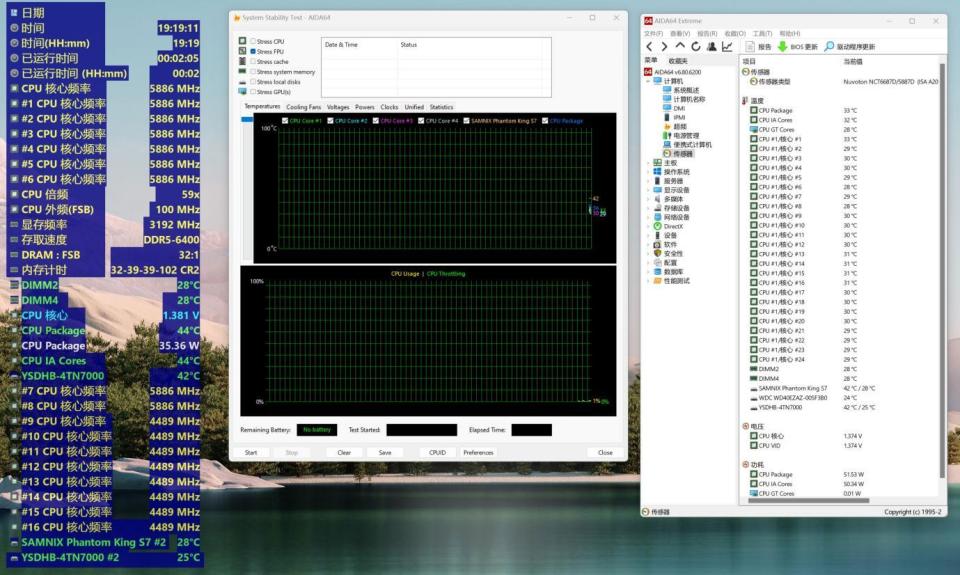Enable the Stress CPU checkbox
This screenshot has width=960, height=575.
pyautogui.click(x=253, y=42)
